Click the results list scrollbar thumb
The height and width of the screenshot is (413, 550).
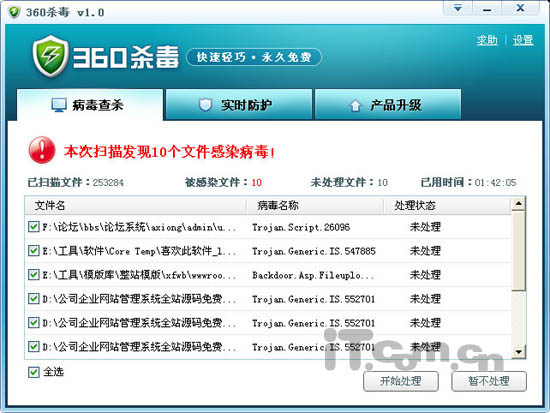click(518, 251)
